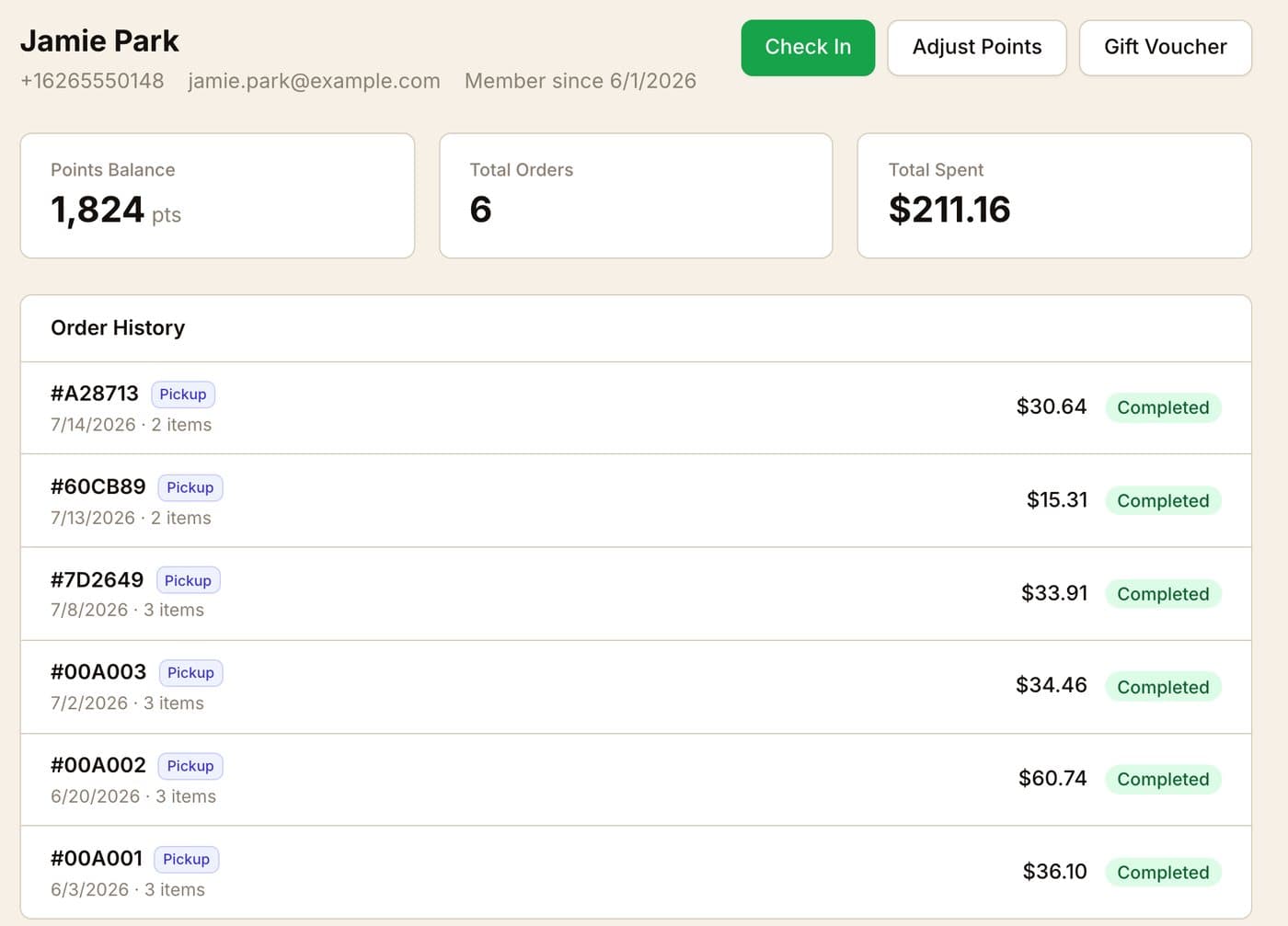Screen dimensions: 1288x926
Task: Click the Jamie Park customer name heading
Action: (x=99, y=40)
